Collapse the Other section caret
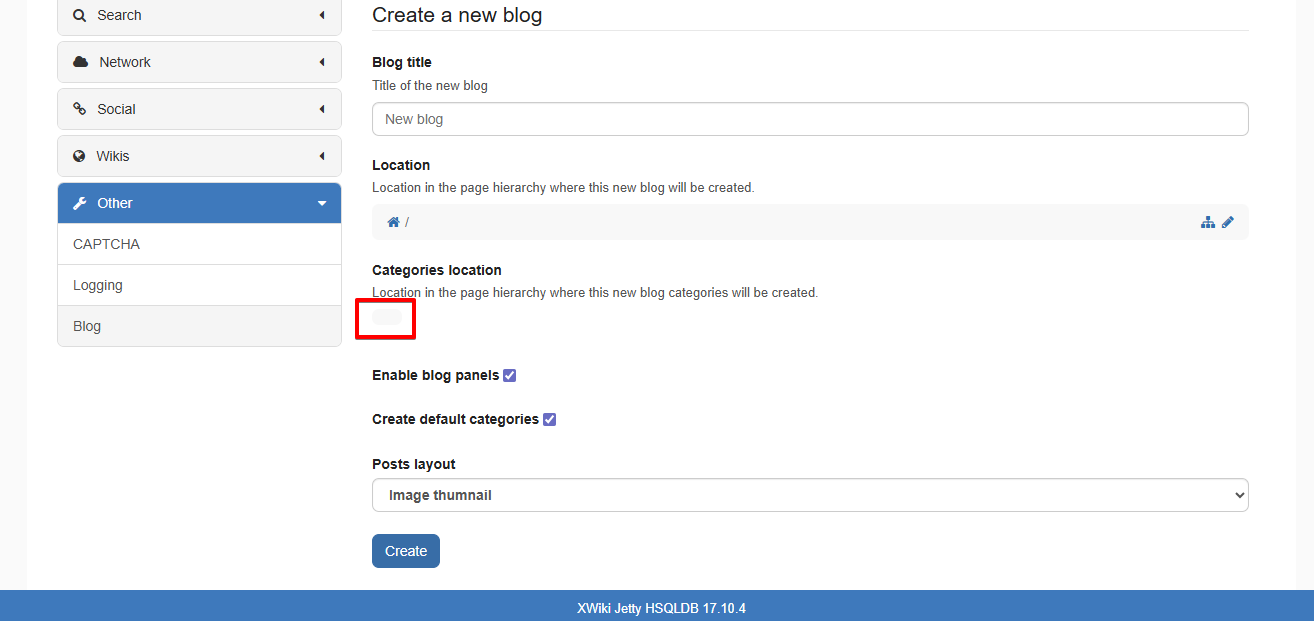The height and width of the screenshot is (621, 1314). tap(322, 203)
